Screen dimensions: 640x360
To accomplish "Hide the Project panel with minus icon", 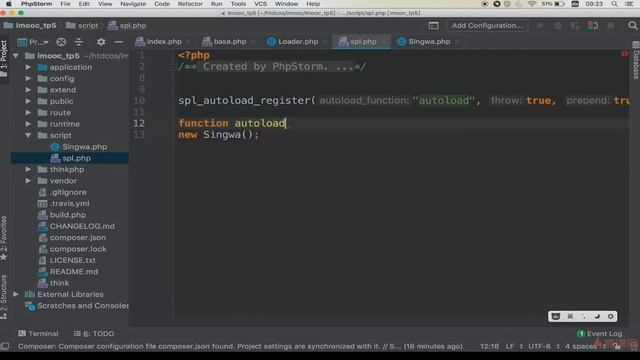I will (x=119, y=42).
